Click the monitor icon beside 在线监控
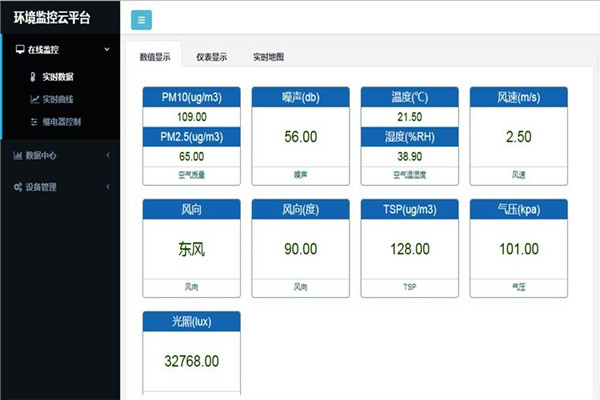The height and width of the screenshot is (400, 600). 20,49
